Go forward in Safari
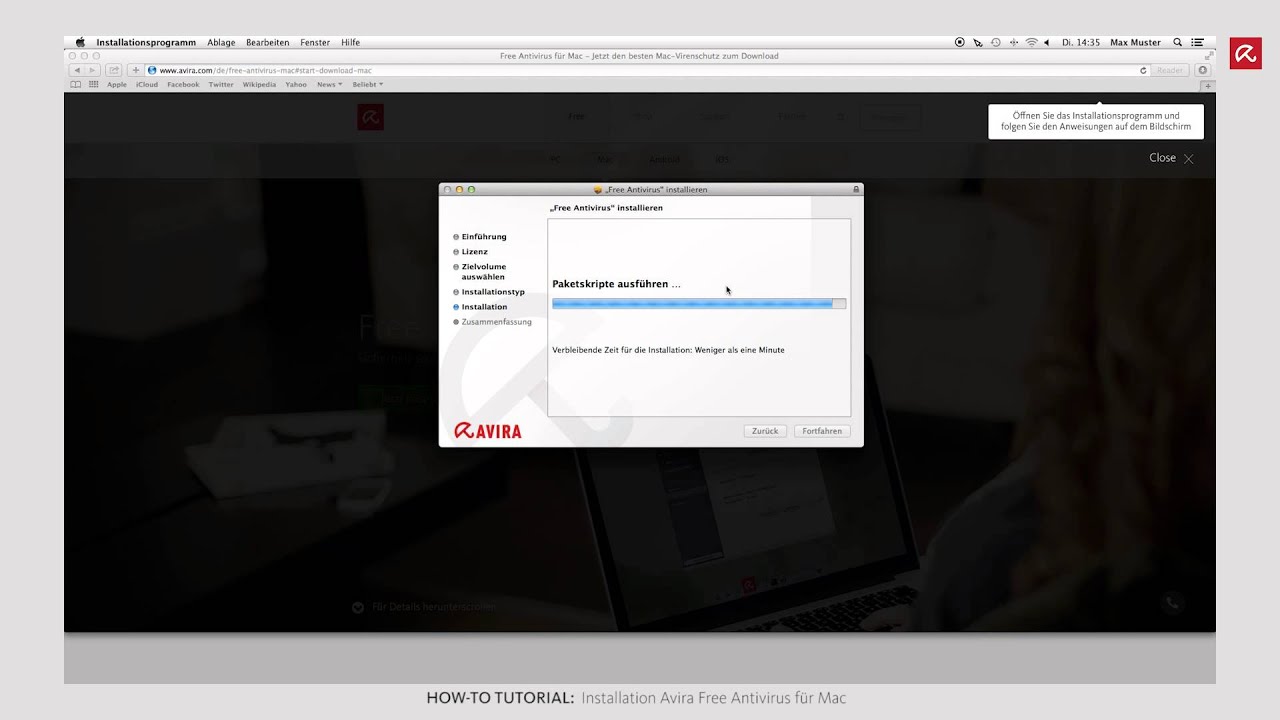The height and width of the screenshot is (720, 1280). (x=93, y=70)
